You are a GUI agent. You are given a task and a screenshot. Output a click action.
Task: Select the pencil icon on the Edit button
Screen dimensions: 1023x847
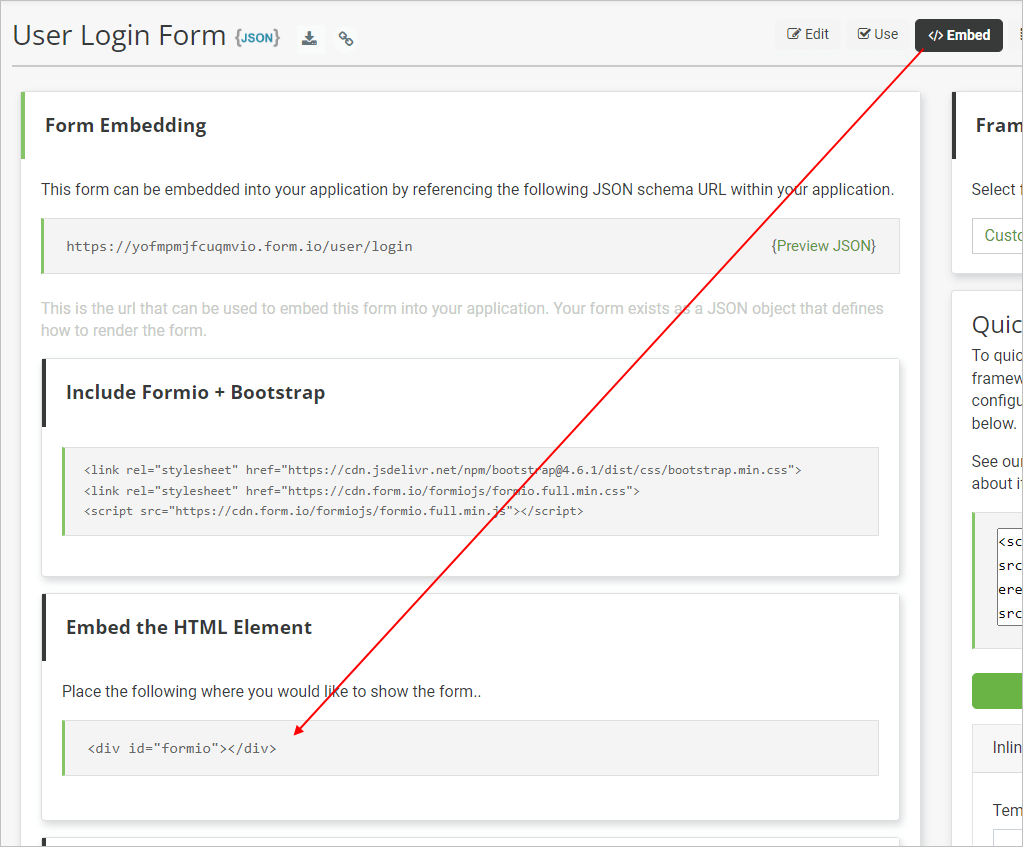(793, 33)
